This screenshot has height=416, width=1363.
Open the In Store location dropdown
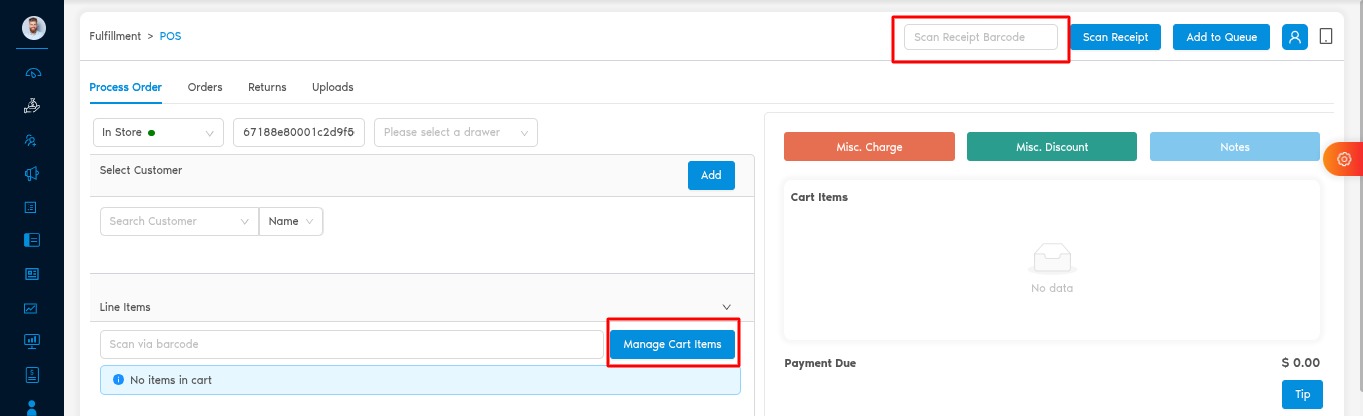pyautogui.click(x=158, y=132)
